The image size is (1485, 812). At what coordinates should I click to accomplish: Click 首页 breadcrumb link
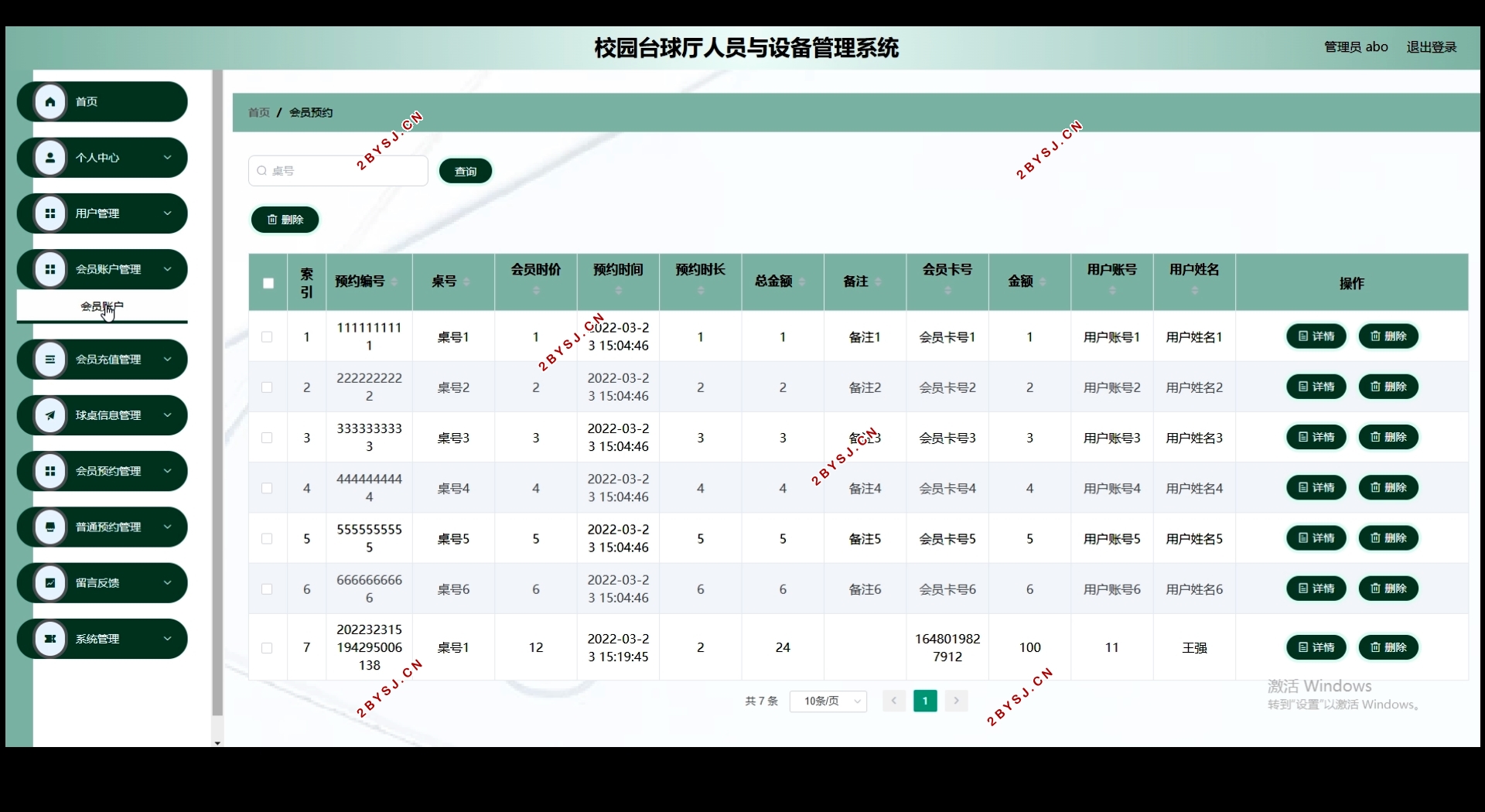(x=259, y=113)
